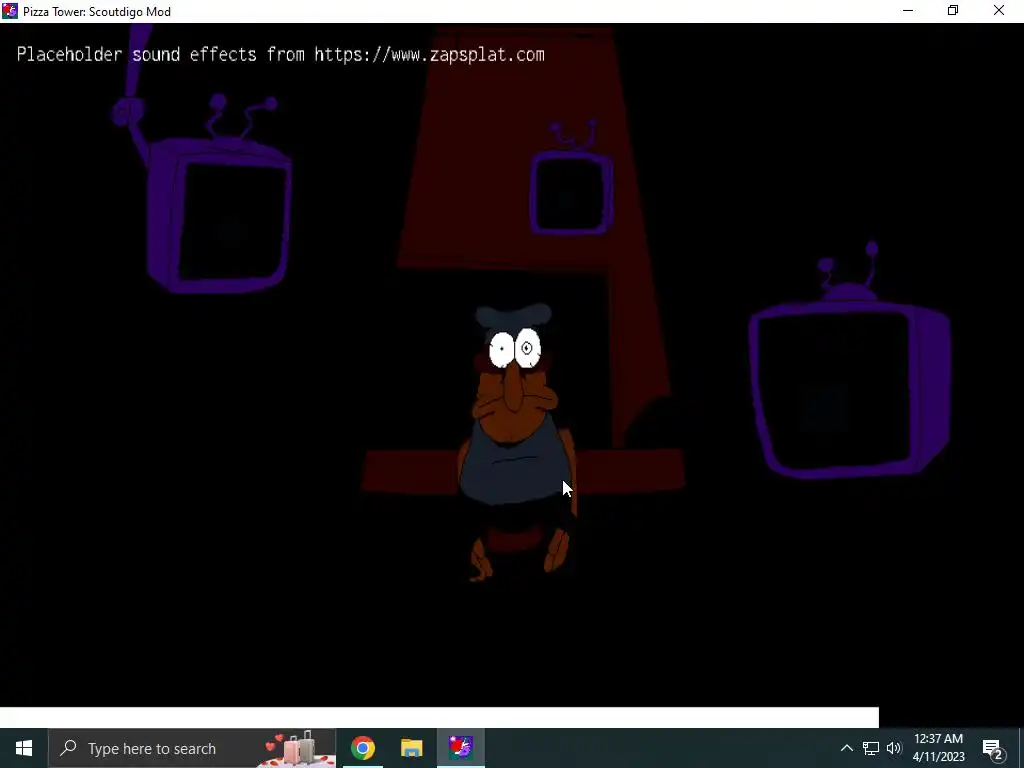
Task: Click the zapsplat.com placeholder credit text
Action: [280, 55]
